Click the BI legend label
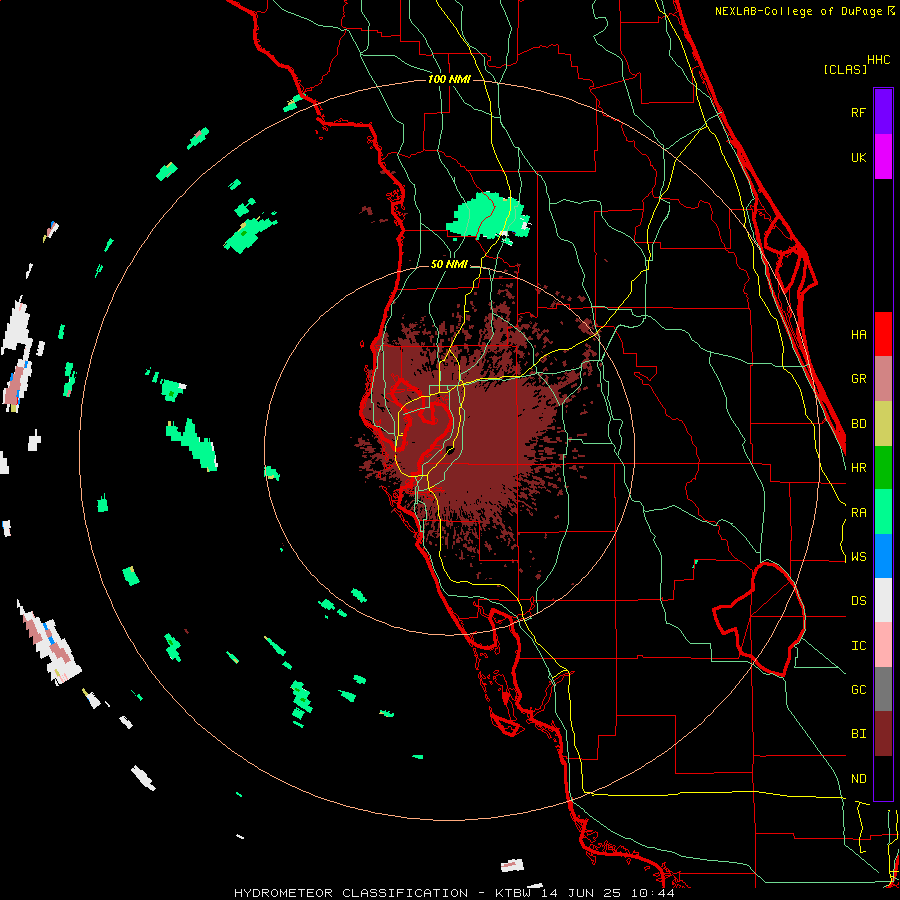Viewport: 900px width, 900px height. 858,734
